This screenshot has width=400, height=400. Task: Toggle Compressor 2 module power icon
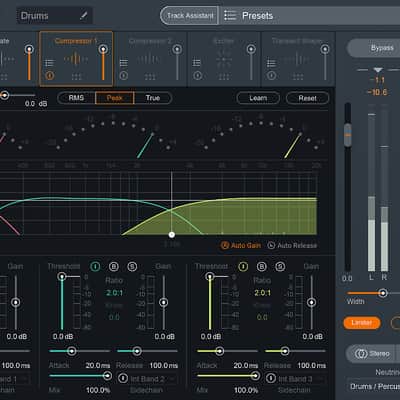pyautogui.click(x=123, y=76)
